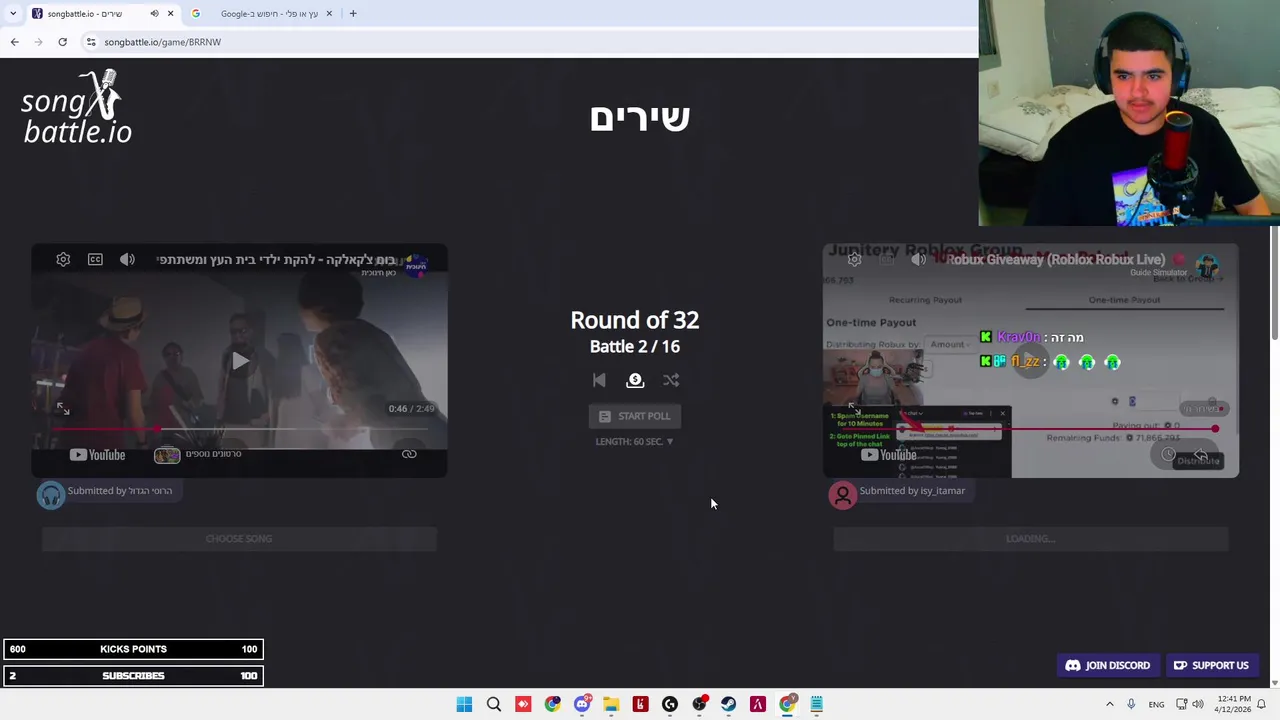Copy link icon on left video

pyautogui.click(x=409, y=454)
